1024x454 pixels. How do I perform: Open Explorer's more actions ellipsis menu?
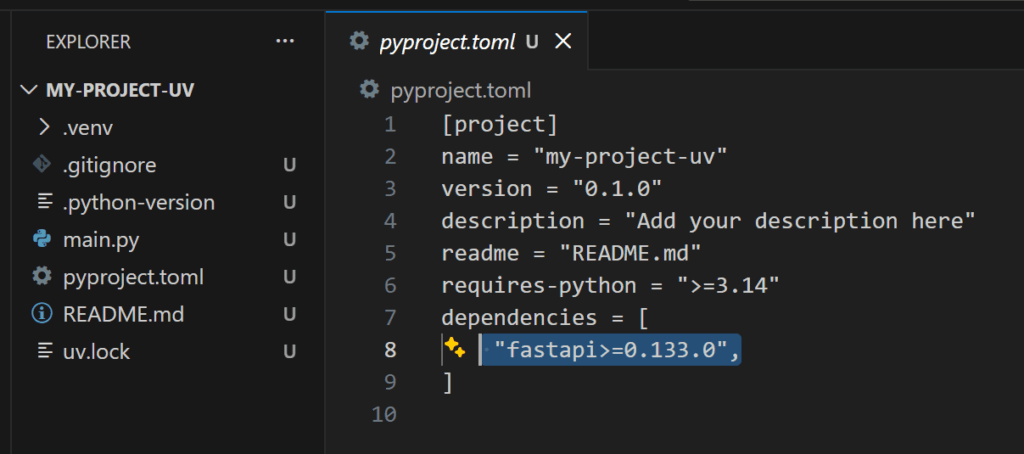click(285, 41)
